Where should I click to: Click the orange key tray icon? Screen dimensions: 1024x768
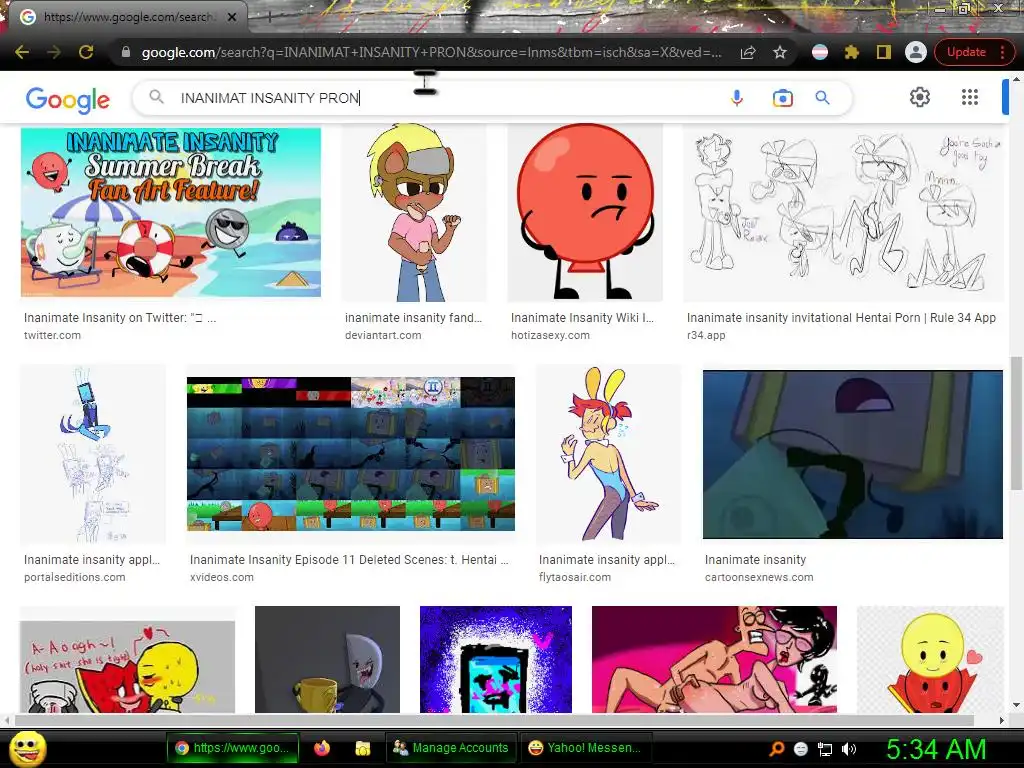coord(777,749)
